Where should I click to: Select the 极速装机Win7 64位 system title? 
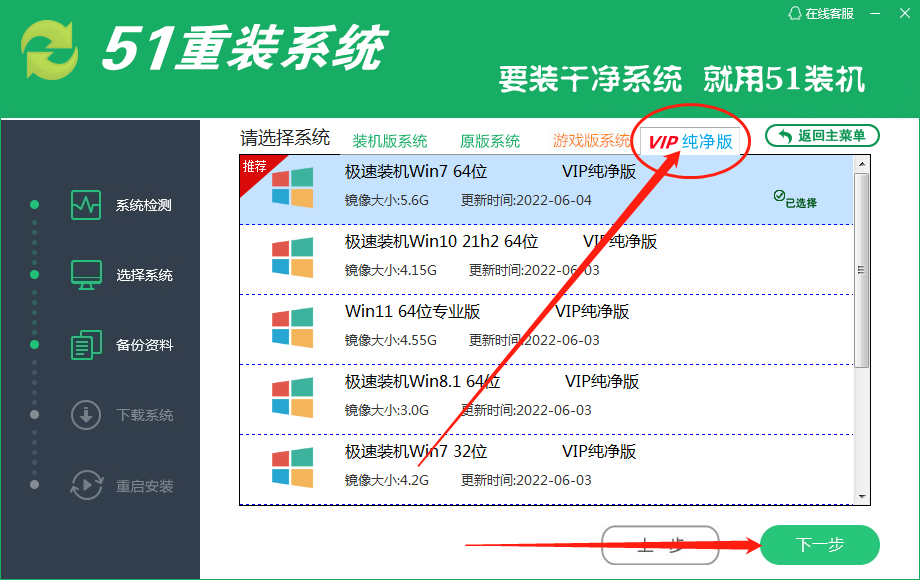pos(416,171)
